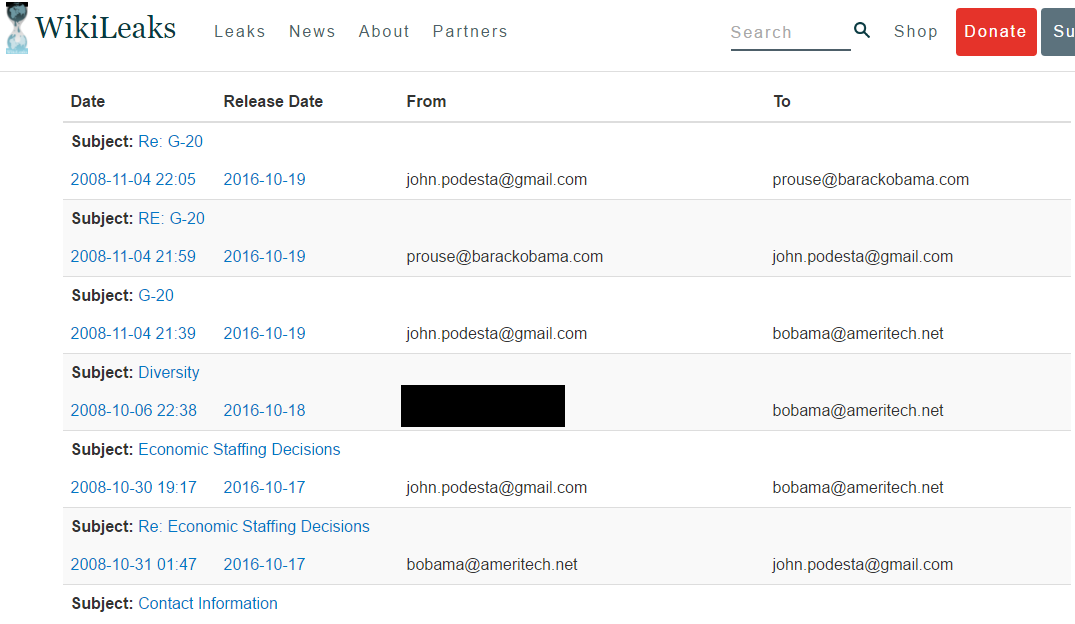1075x624 pixels.
Task: Open the Leaks menu
Action: pos(239,32)
